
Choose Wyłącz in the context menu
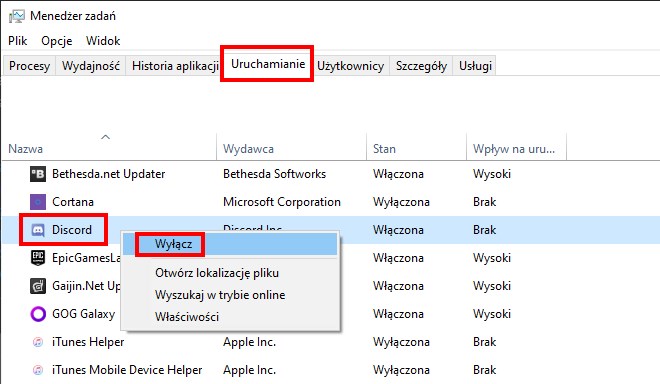(x=230, y=244)
